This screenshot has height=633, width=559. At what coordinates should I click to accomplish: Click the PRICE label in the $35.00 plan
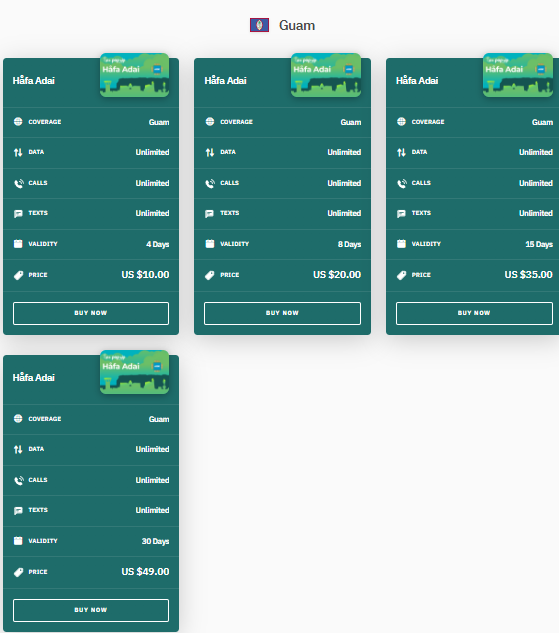coord(421,275)
